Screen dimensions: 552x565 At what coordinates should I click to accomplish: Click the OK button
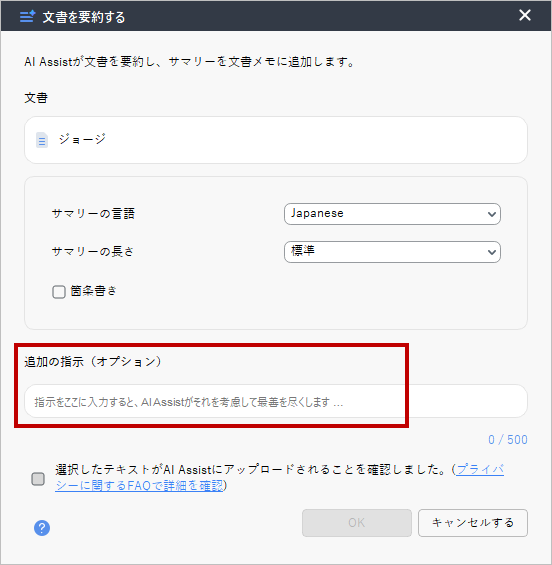[x=357, y=522]
